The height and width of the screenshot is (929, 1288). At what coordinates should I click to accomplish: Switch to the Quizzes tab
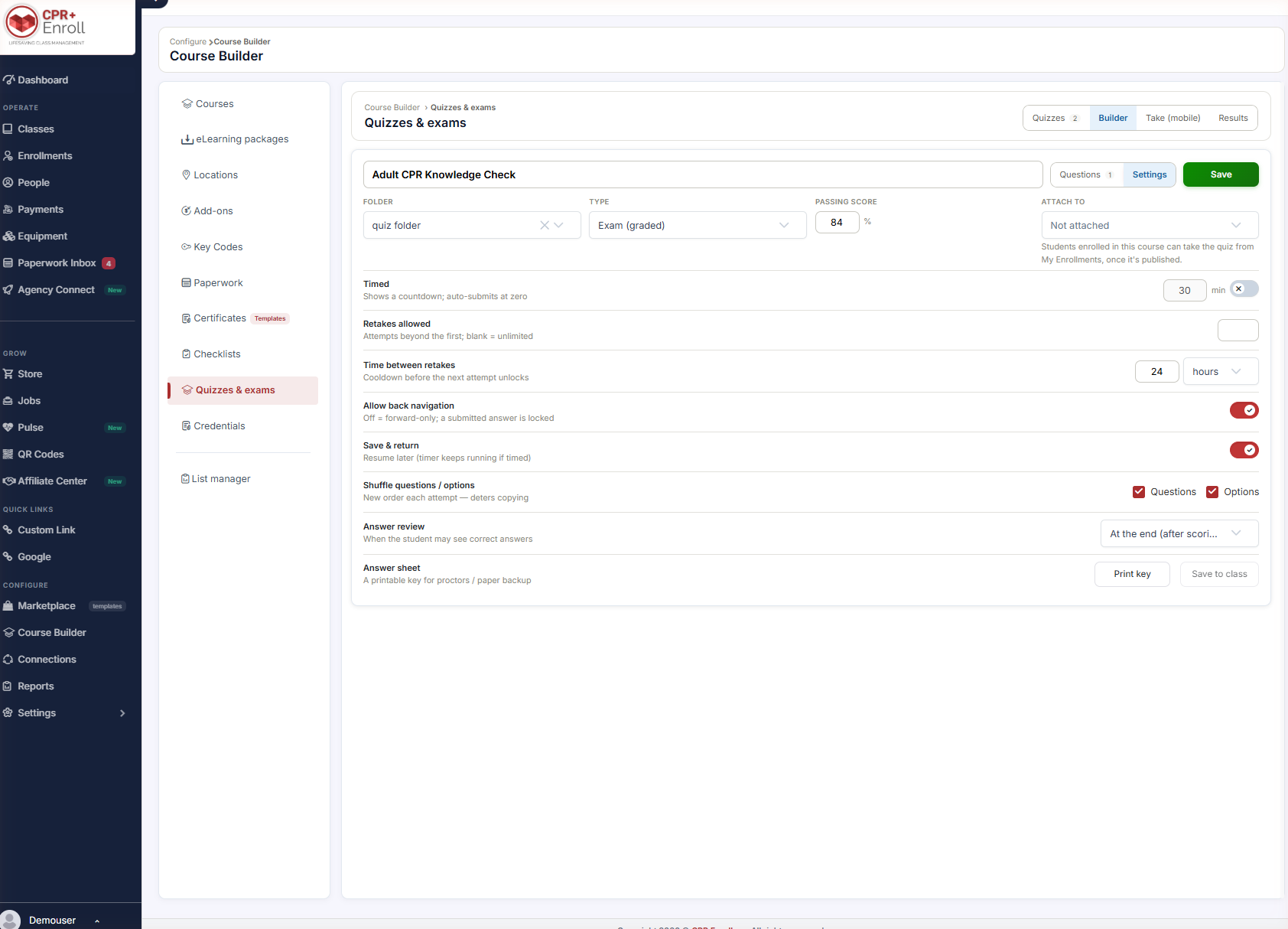click(x=1055, y=118)
